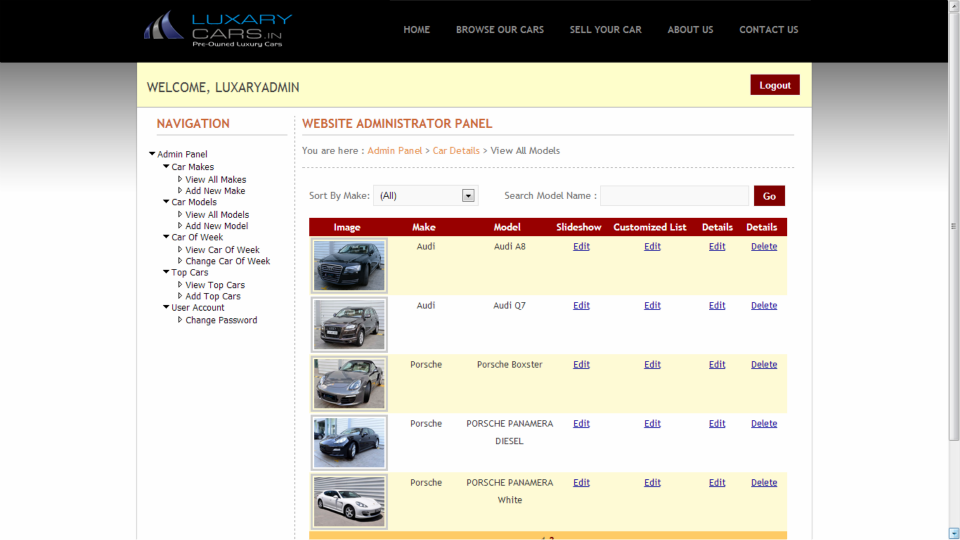
Task: Edit Customized List for Porsche Boxster
Action: click(652, 364)
